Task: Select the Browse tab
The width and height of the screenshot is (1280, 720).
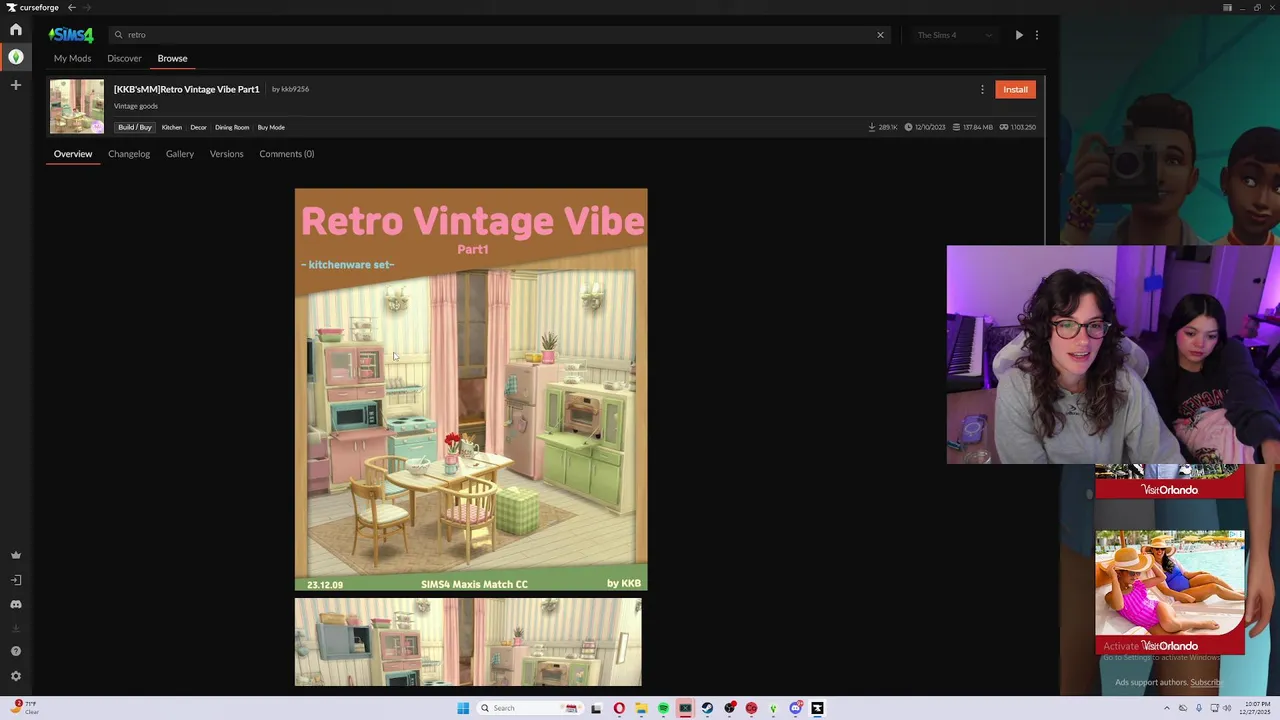Action: tap(172, 58)
